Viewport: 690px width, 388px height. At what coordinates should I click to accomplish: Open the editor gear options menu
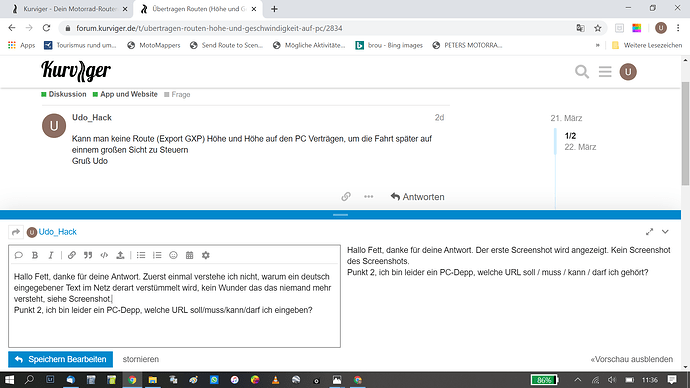click(206, 255)
